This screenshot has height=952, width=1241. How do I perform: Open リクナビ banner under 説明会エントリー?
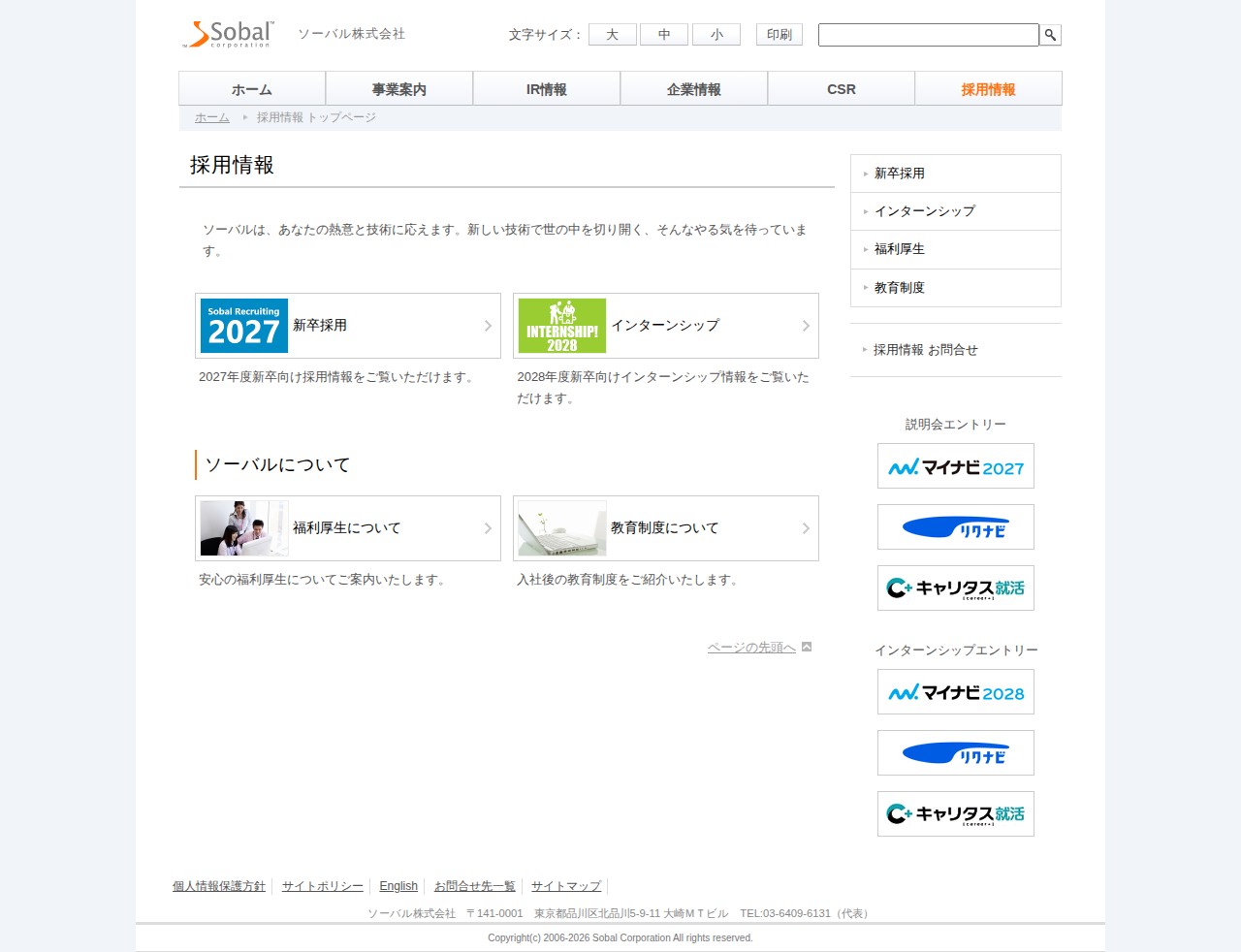[956, 527]
